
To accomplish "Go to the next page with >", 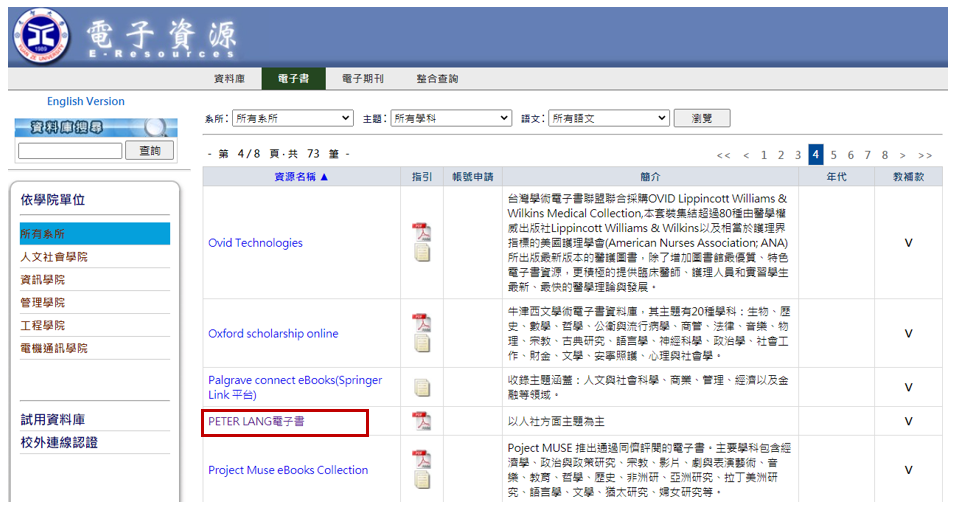I will [x=903, y=155].
